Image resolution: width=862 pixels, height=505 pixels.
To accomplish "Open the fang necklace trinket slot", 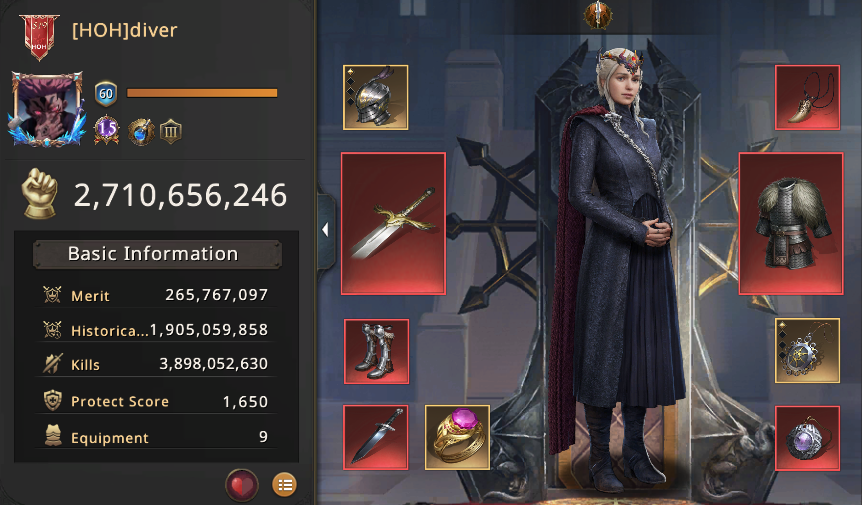I will (808, 97).
